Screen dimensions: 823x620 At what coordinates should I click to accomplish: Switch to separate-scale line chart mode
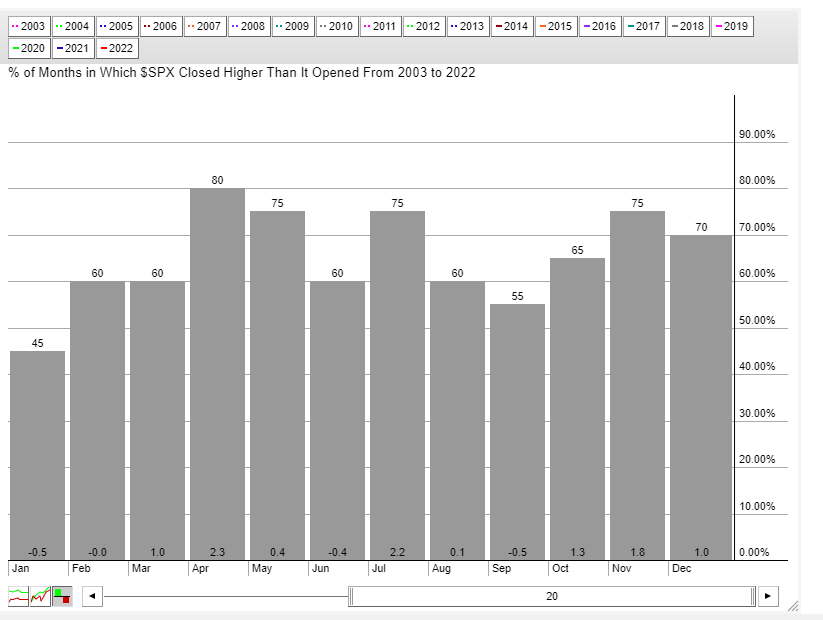(x=18, y=596)
